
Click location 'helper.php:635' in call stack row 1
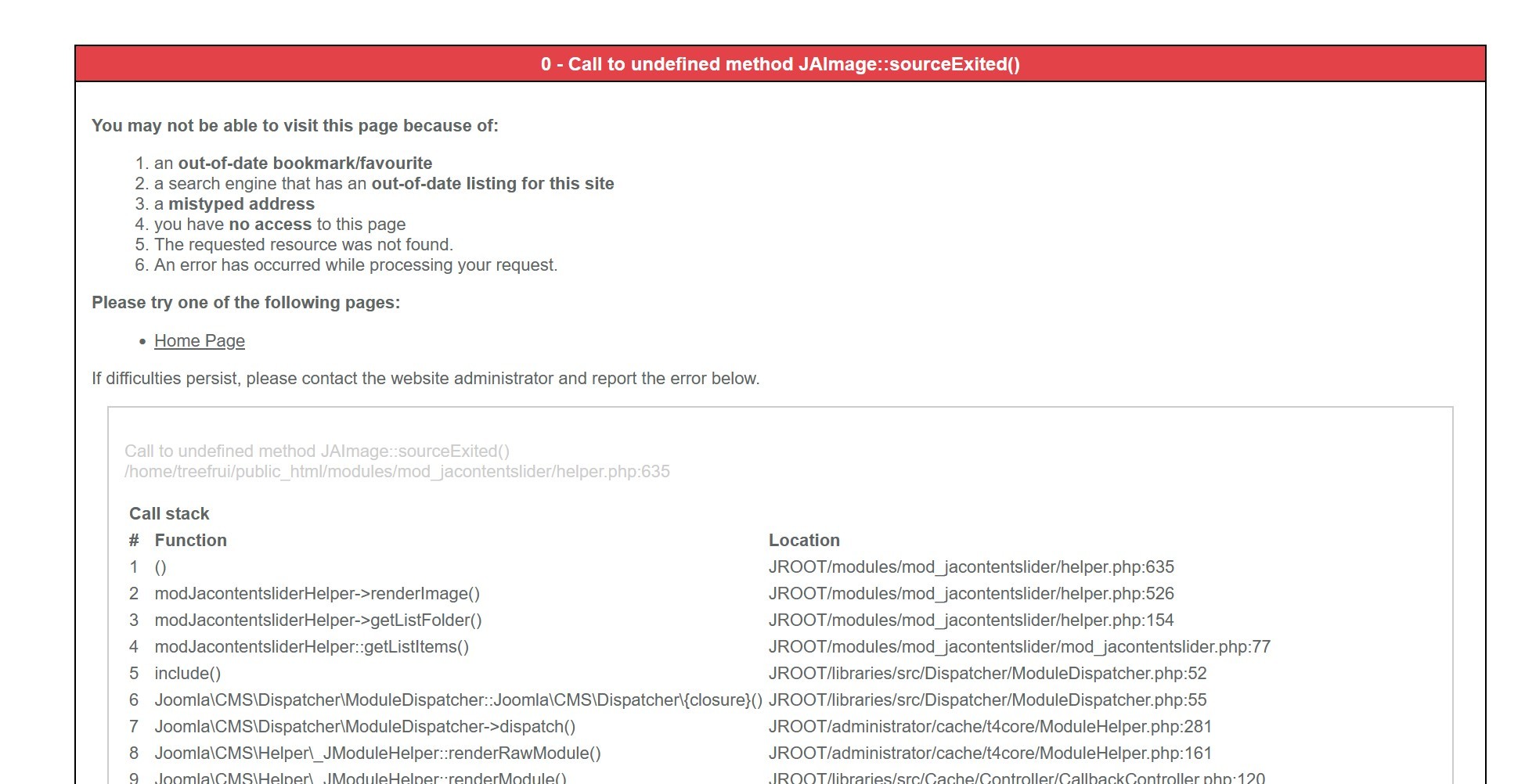972,567
